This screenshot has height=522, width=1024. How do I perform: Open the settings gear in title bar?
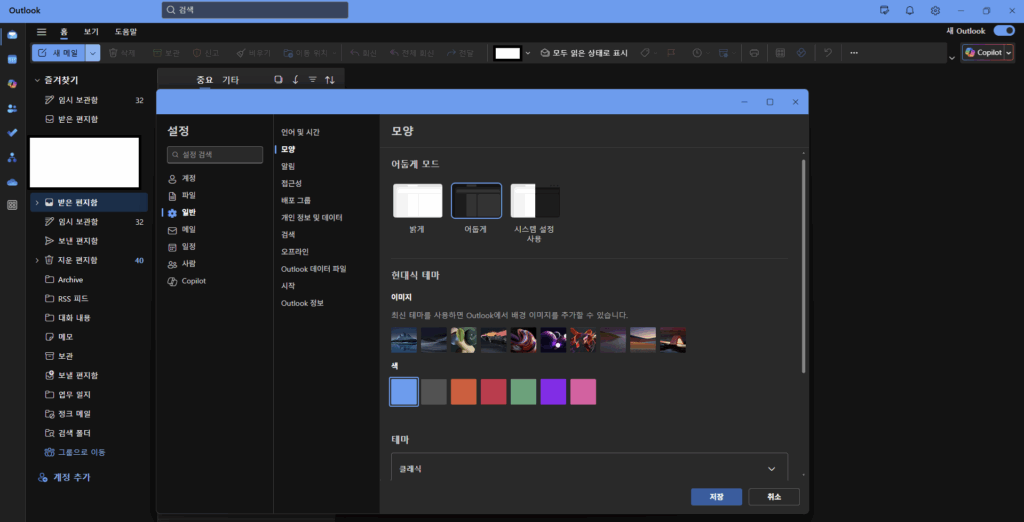click(935, 10)
